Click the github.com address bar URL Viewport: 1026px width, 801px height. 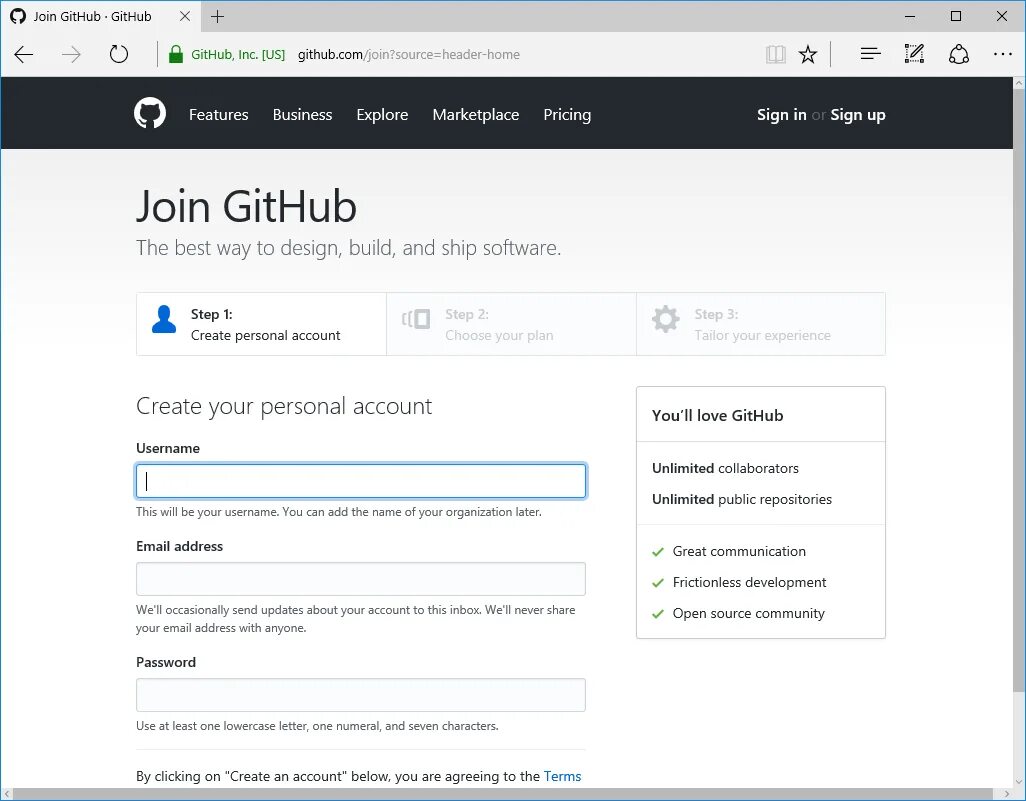[409, 54]
